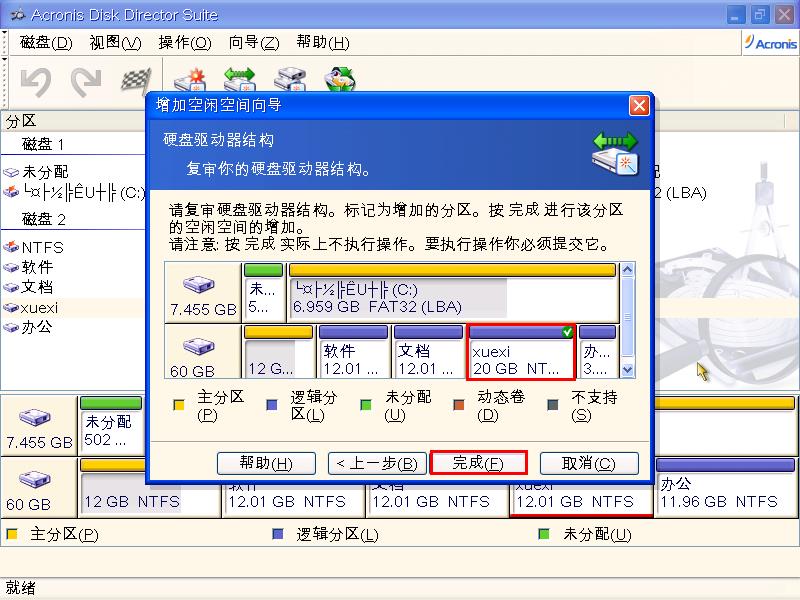Click the blue 逻辑分区(L) swatch in the wizard legend
Viewport: 800px width, 600px height.
pos(272,405)
